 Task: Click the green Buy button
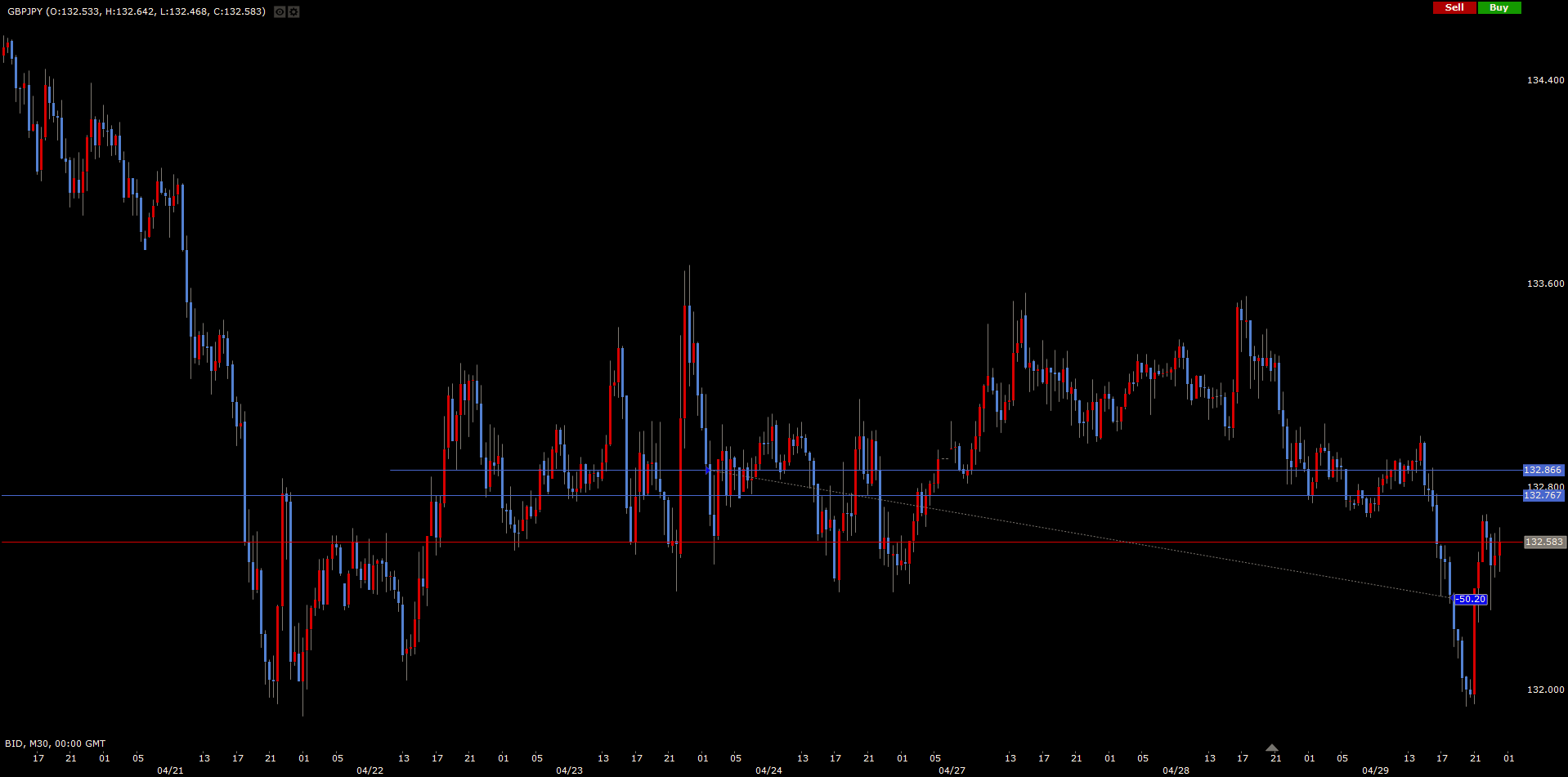pos(1499,7)
